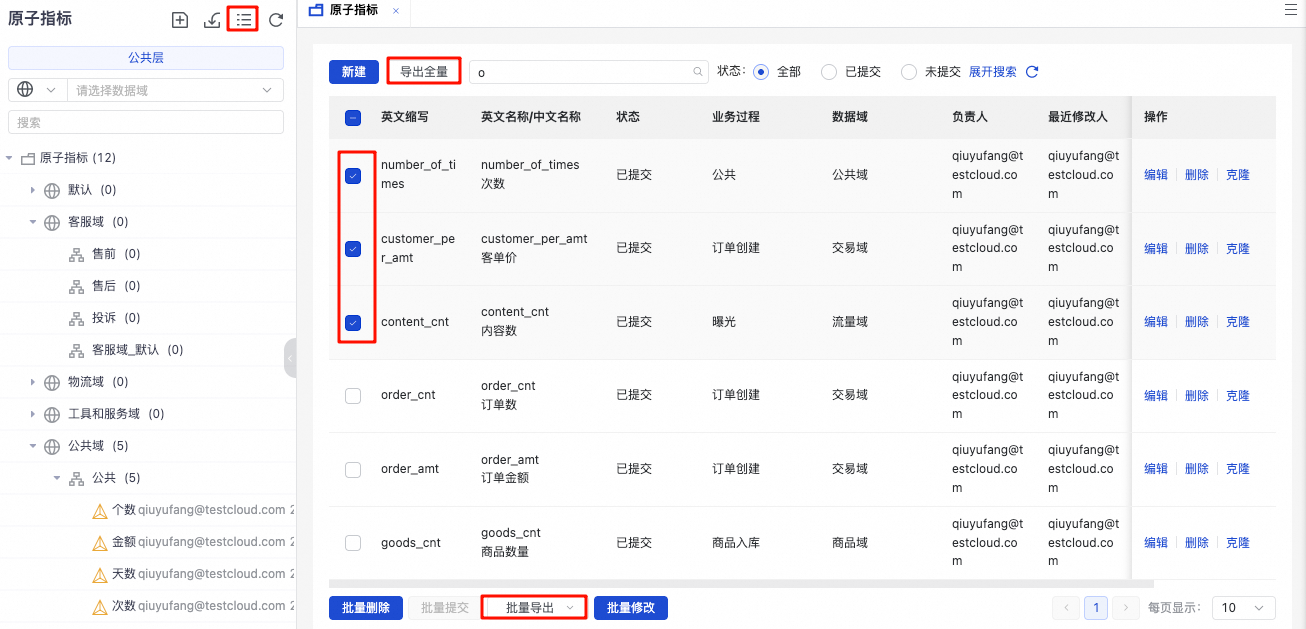Click the warning icon next to 个数
1306x629 pixels.
[100, 510]
